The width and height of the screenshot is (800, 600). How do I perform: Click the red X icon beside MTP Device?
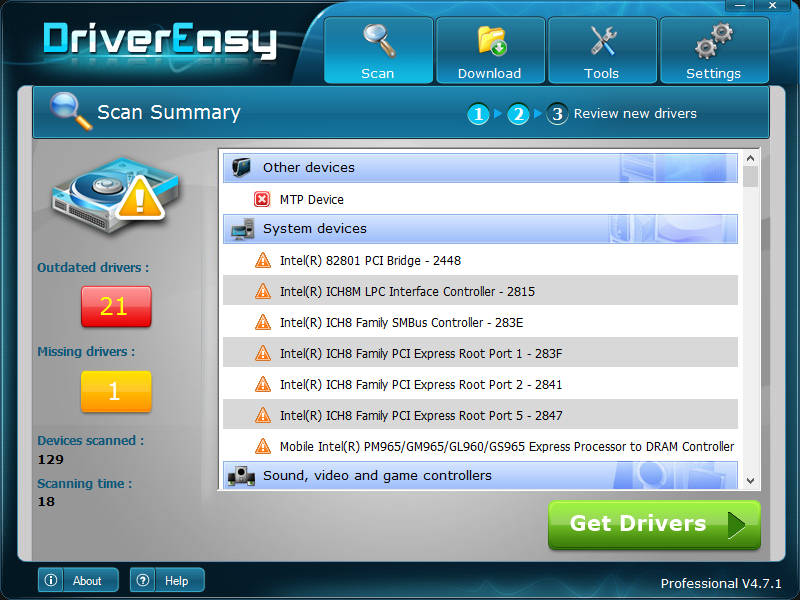(x=262, y=199)
